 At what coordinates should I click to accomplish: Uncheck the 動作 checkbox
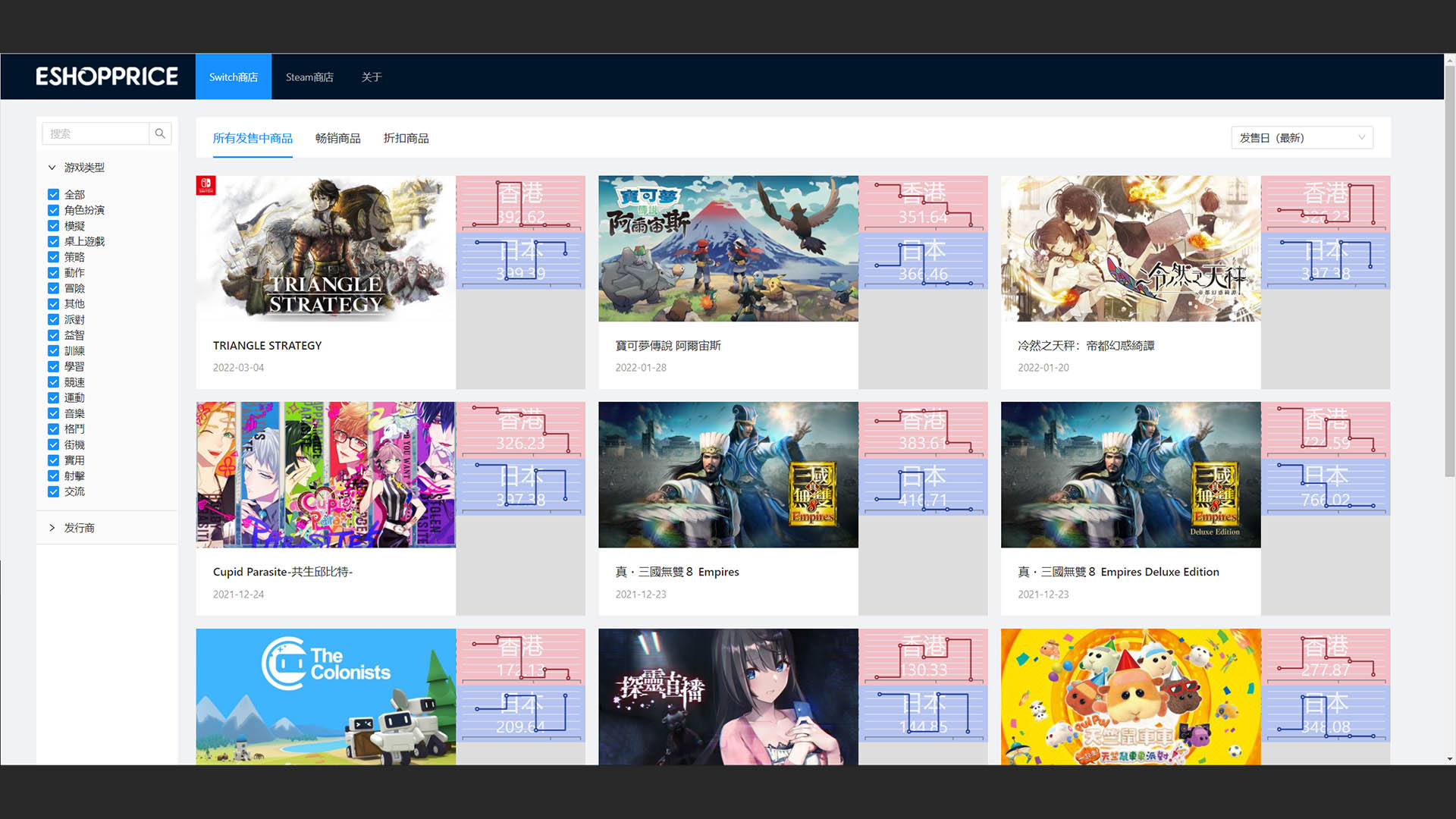53,273
